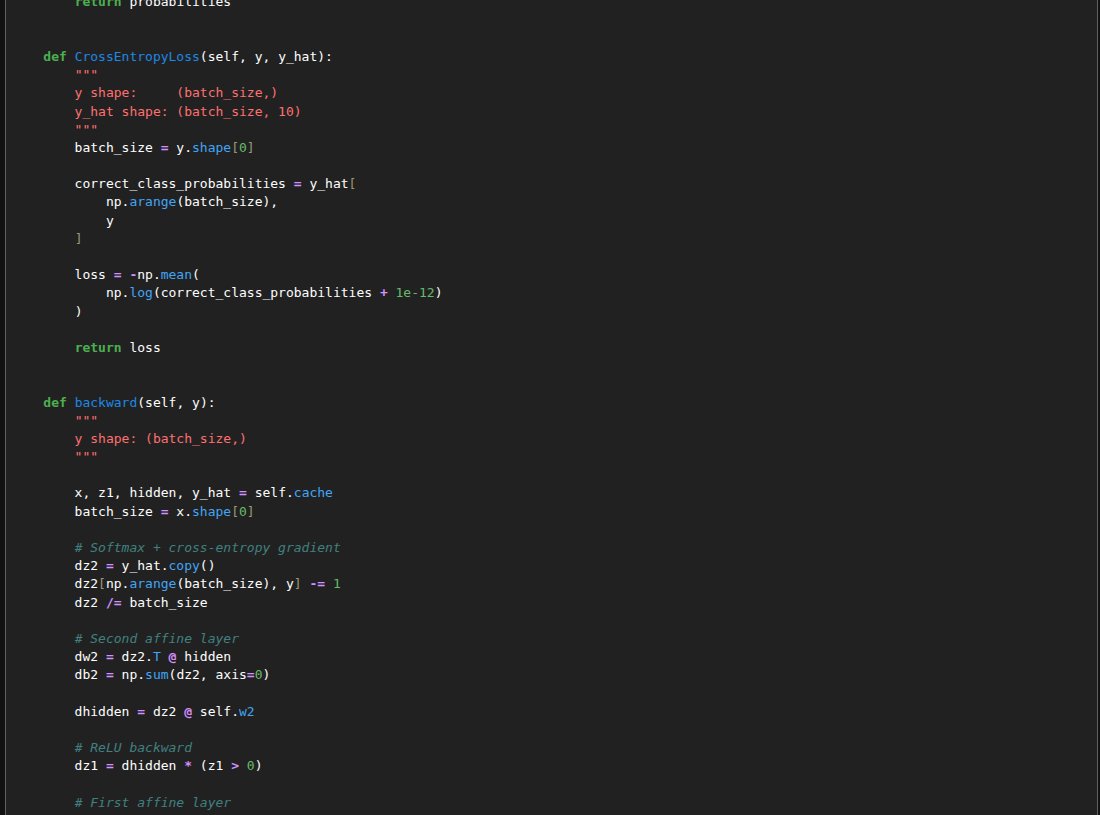This screenshot has width=1100, height=815.
Task: Click the '# Second affine layer' comment
Action: (156, 639)
